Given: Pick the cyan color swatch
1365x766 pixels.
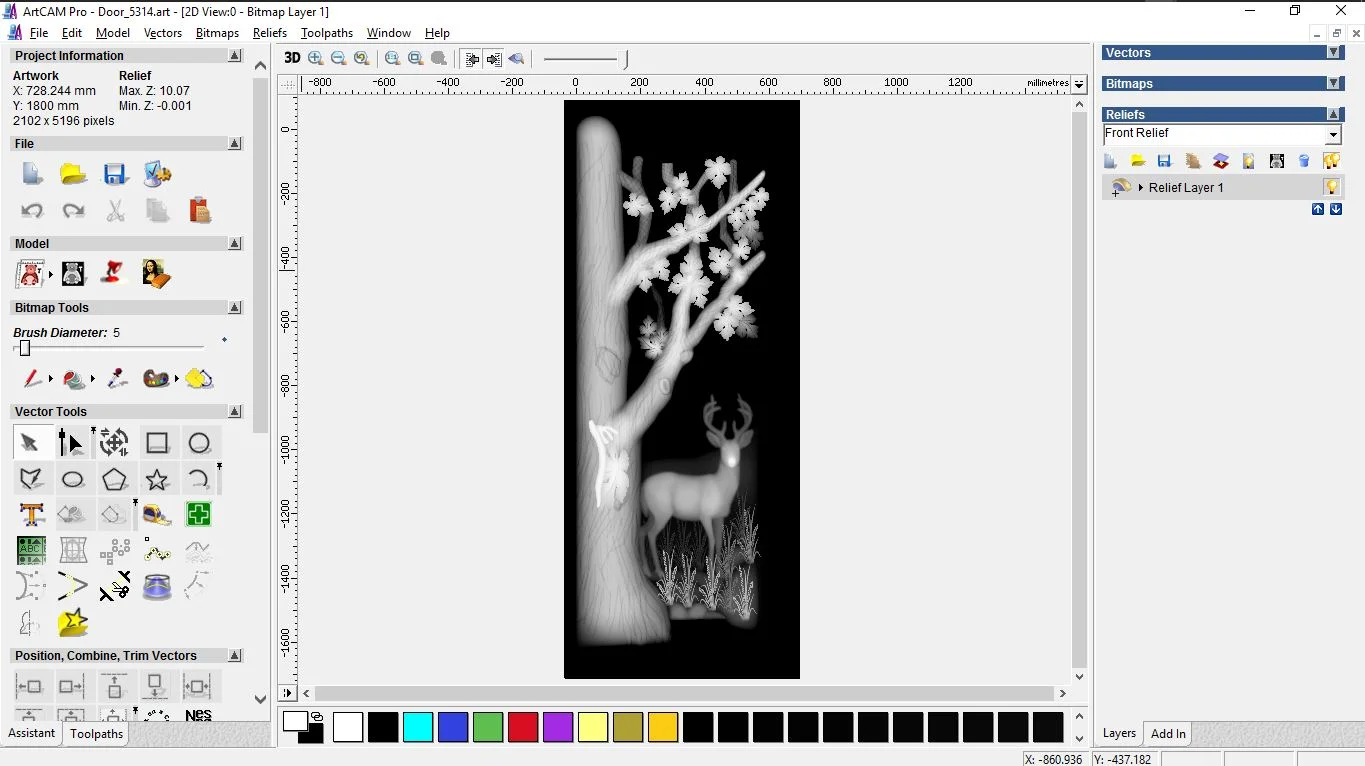Looking at the screenshot, I should tap(418, 727).
